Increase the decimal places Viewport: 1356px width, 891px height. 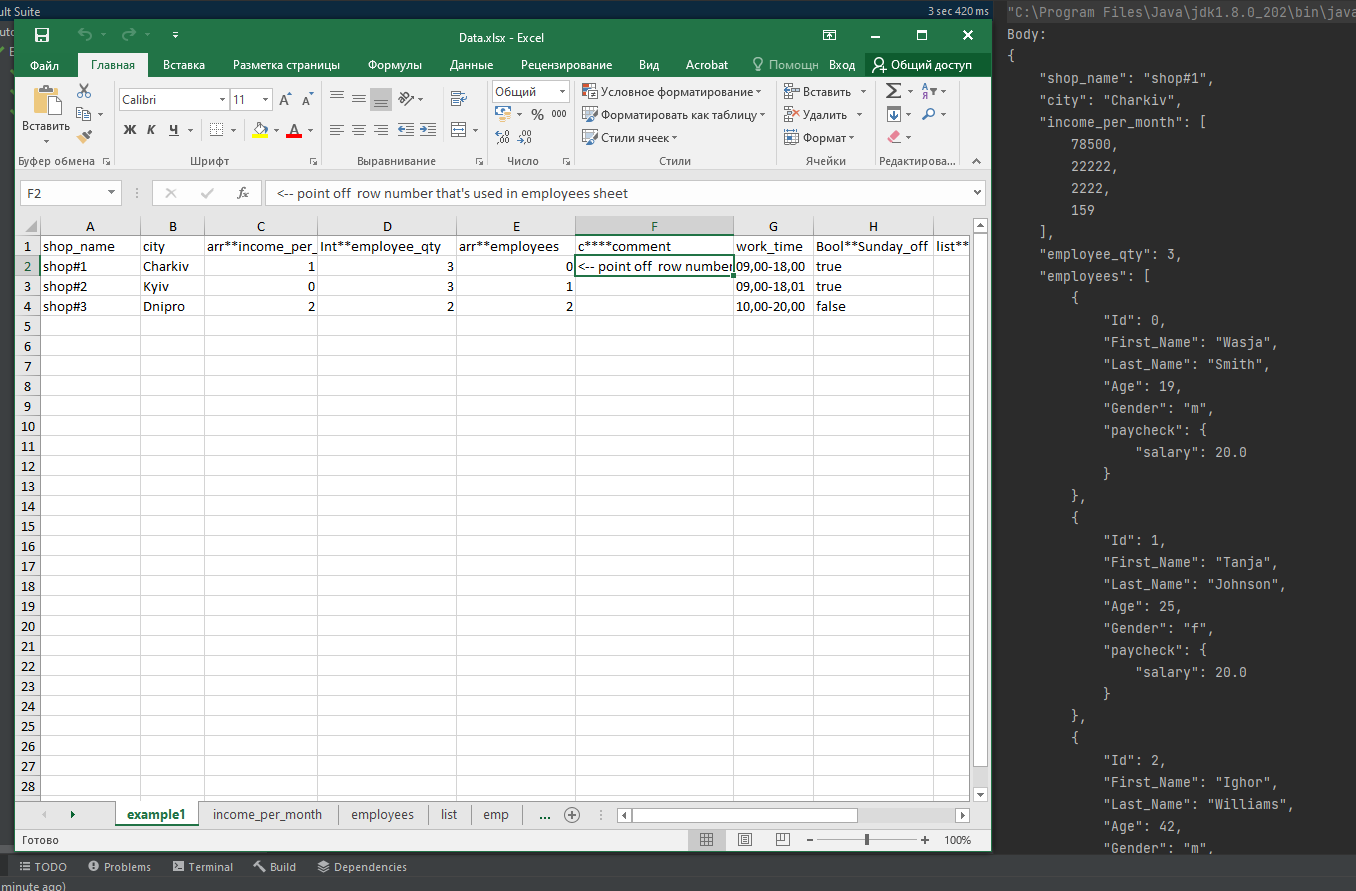pyautogui.click(x=503, y=137)
